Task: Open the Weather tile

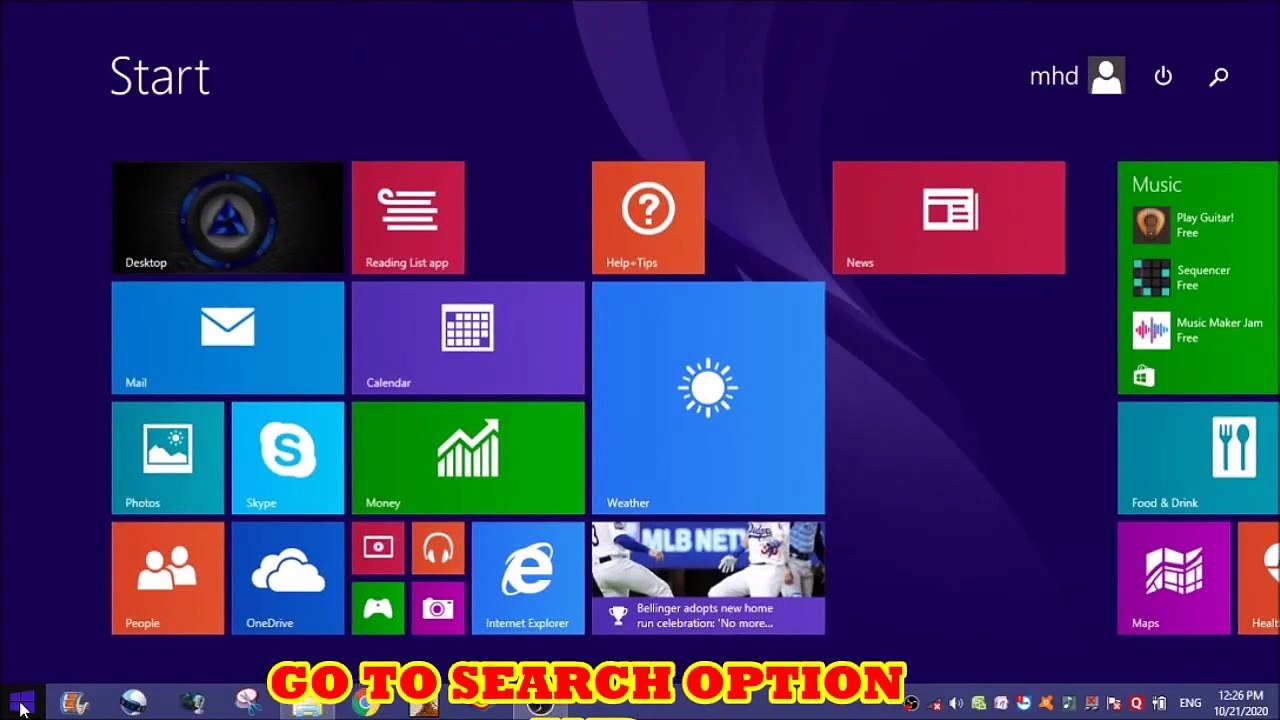Action: pyautogui.click(x=708, y=398)
